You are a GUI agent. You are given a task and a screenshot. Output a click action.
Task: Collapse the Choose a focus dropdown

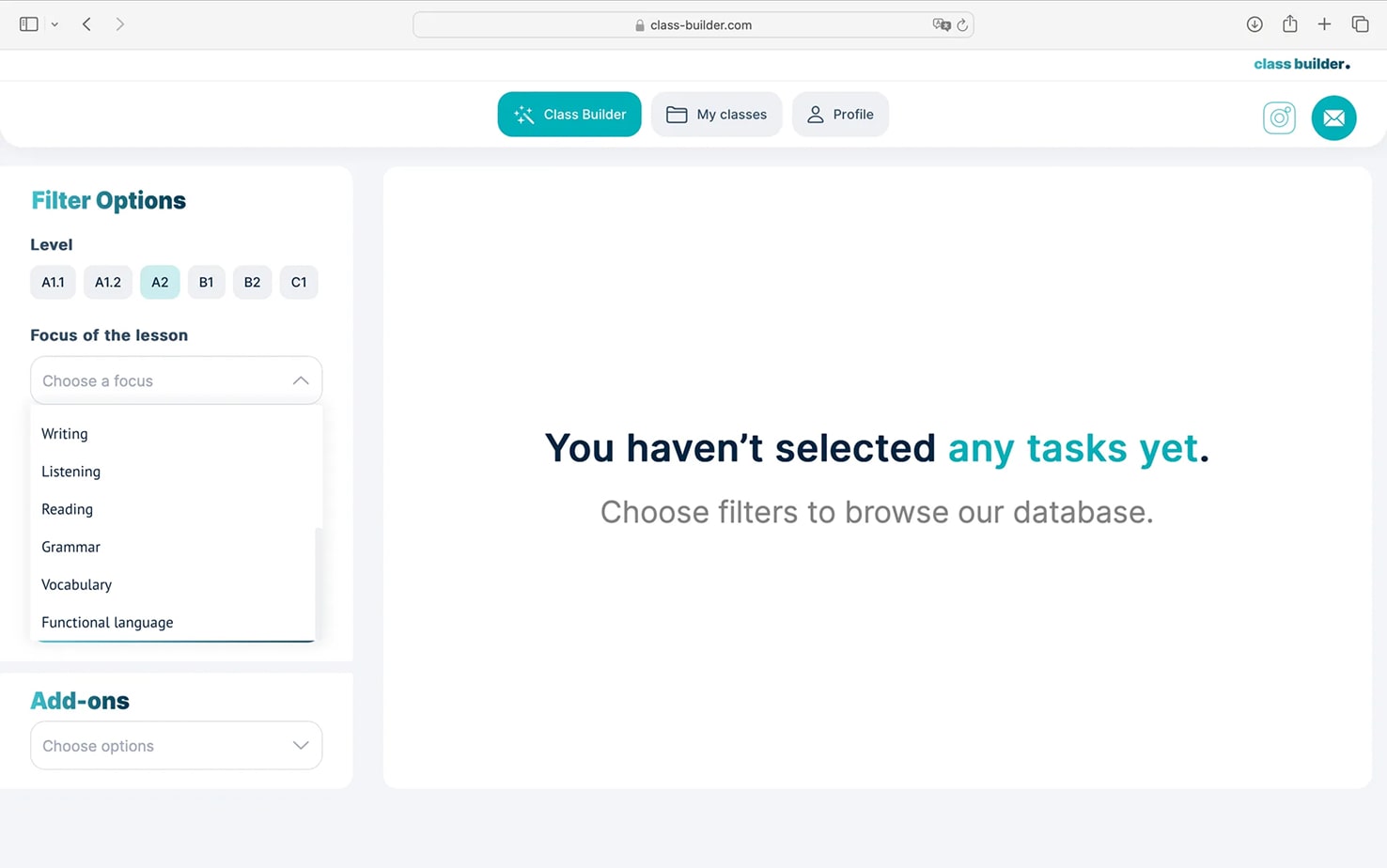click(301, 380)
